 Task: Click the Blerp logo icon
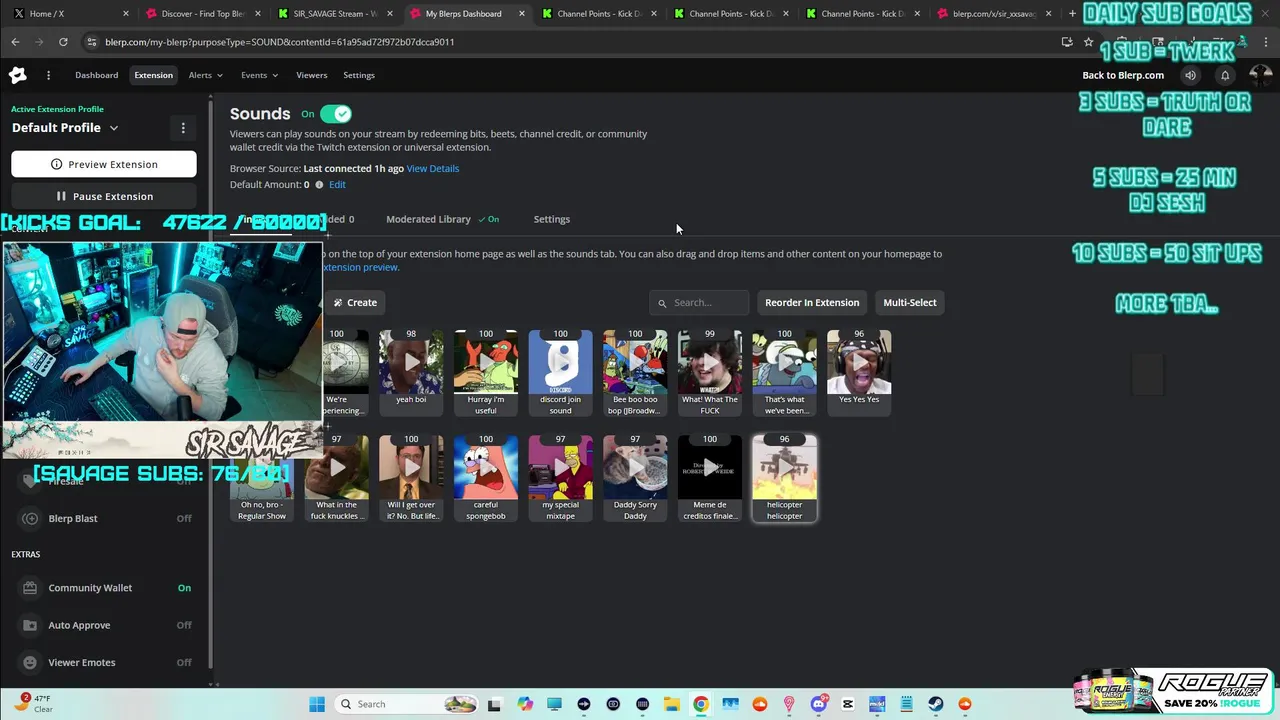click(x=18, y=75)
